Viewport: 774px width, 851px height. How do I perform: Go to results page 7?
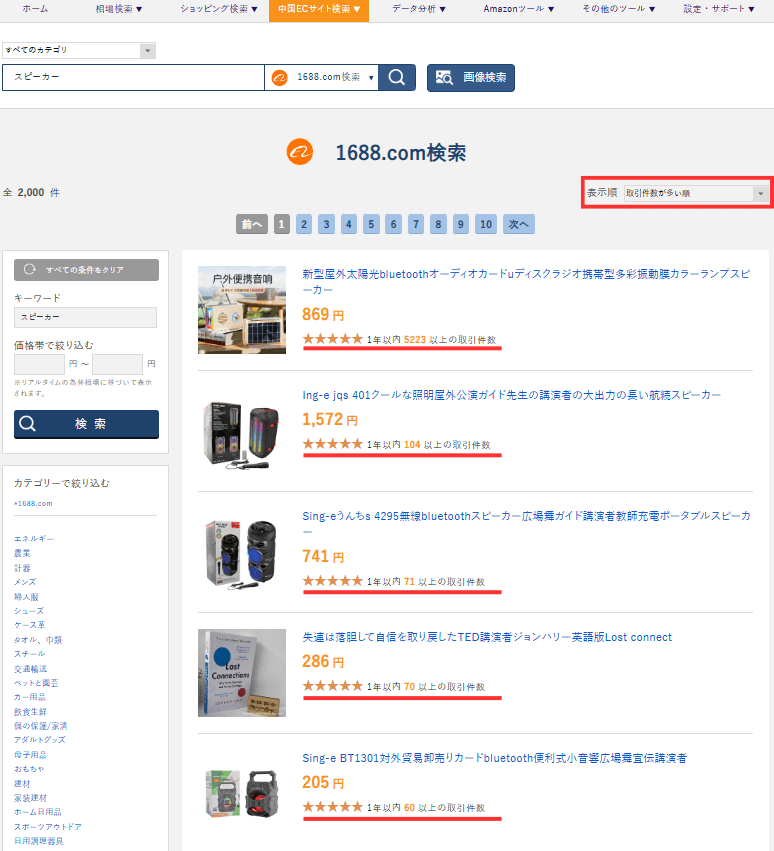pos(416,224)
